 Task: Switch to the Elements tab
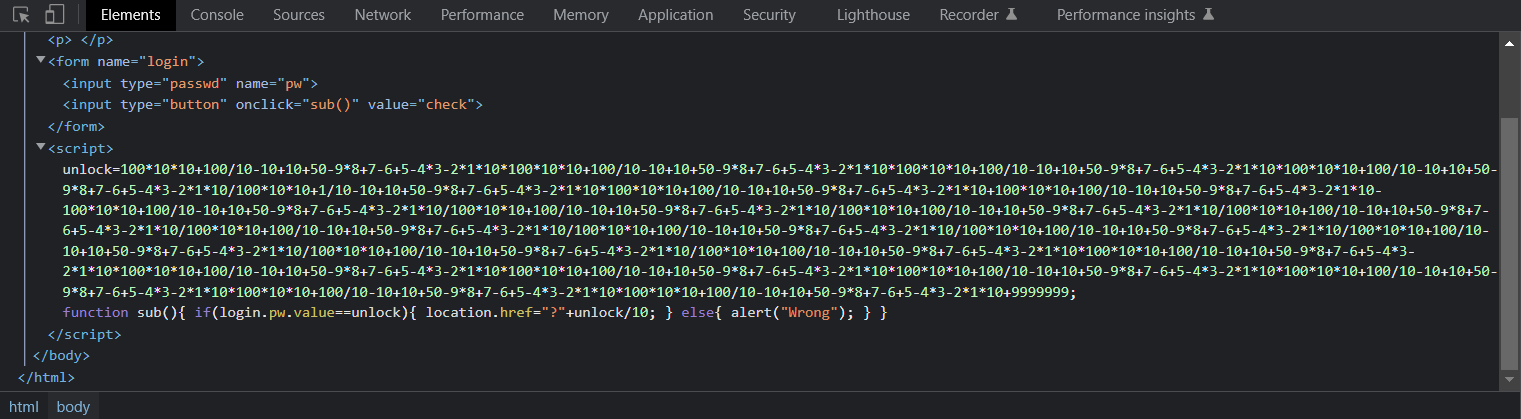click(131, 15)
